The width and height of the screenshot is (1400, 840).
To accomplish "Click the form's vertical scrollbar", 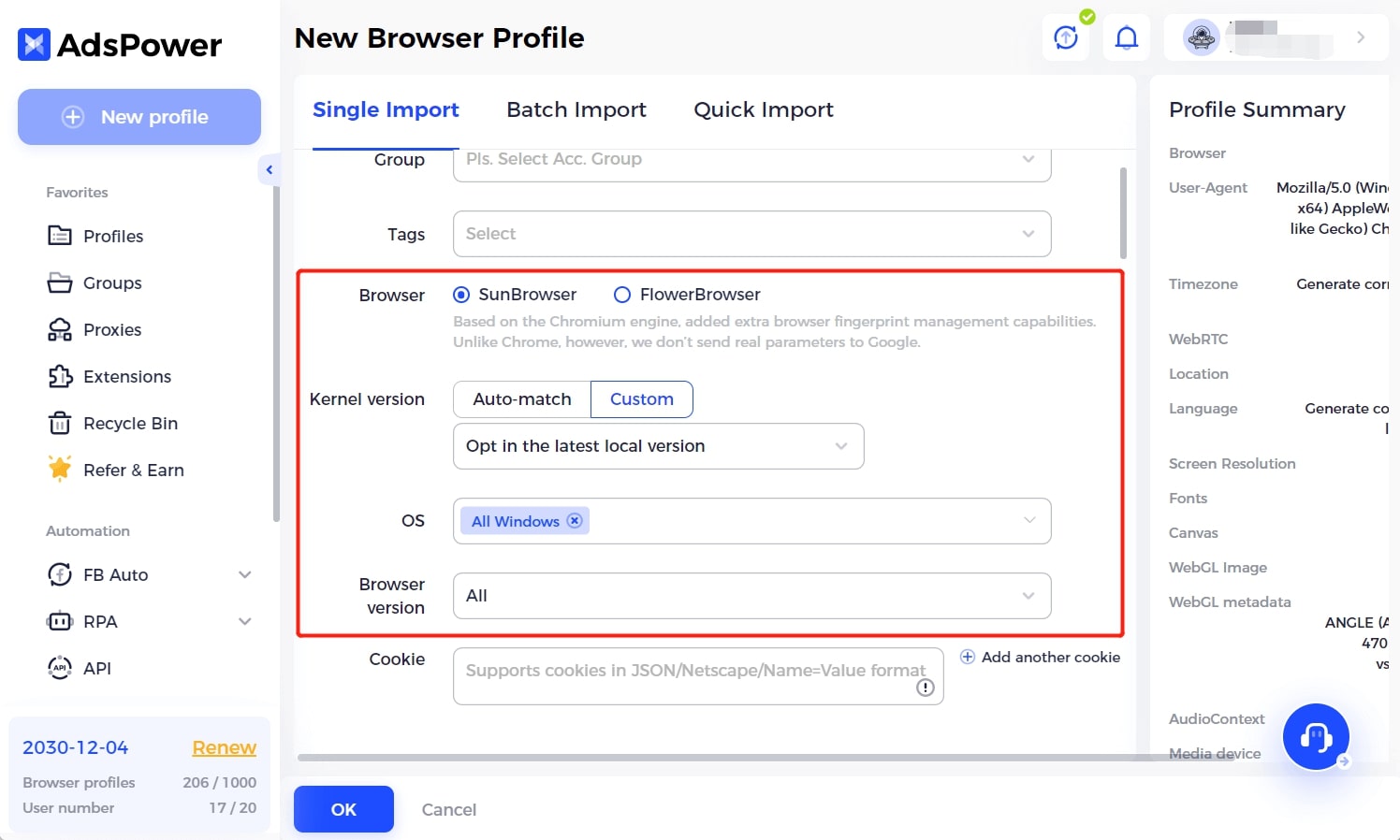I will tap(1123, 213).
